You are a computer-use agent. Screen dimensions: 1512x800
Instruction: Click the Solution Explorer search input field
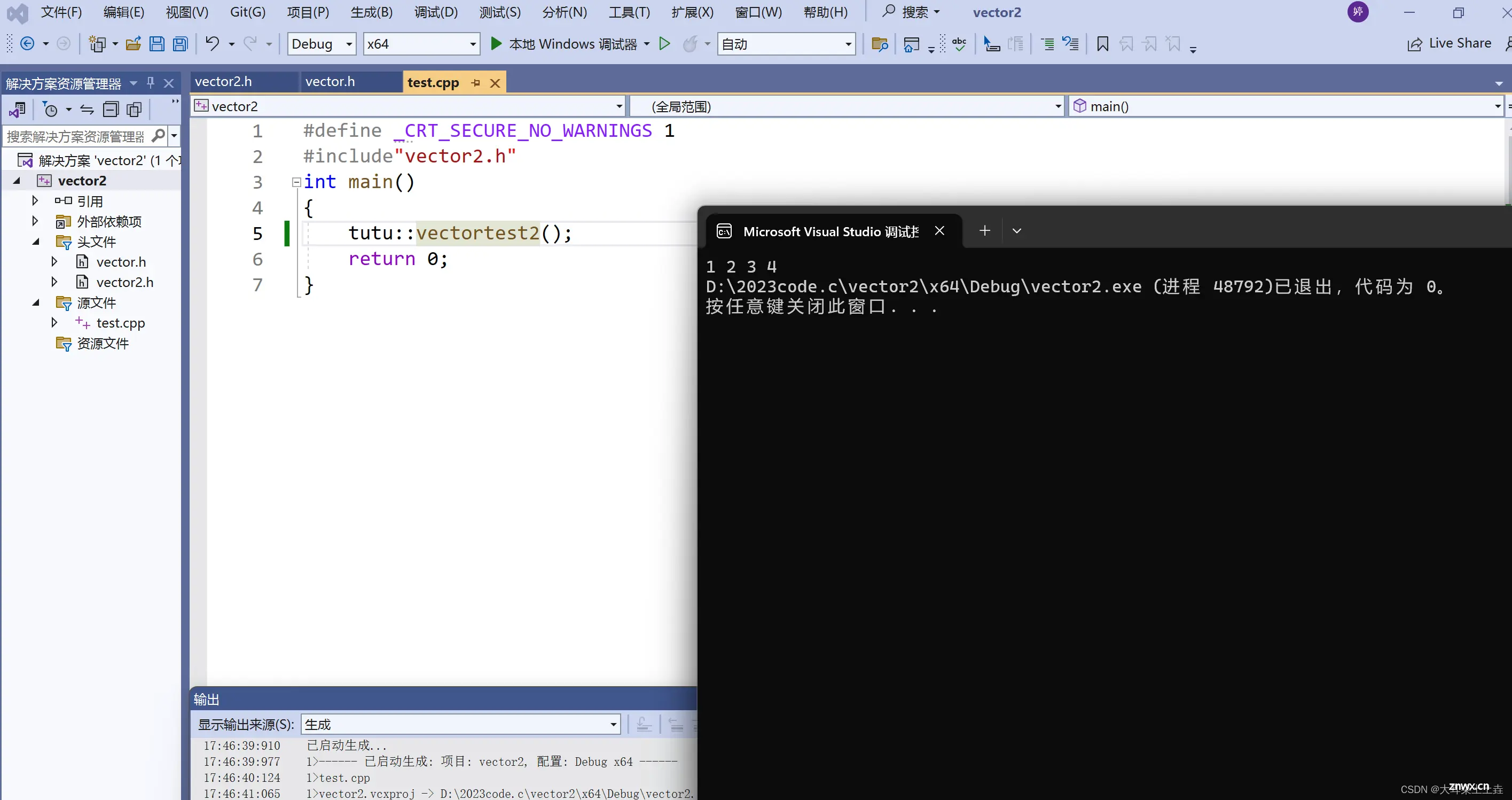click(x=76, y=136)
